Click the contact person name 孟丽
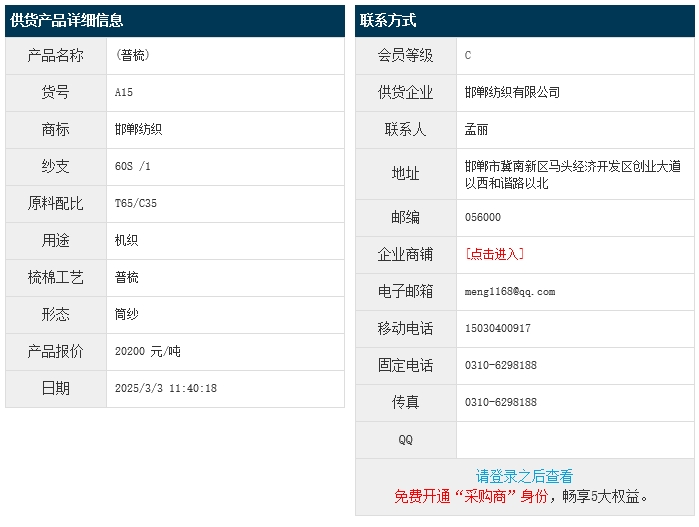 point(477,129)
